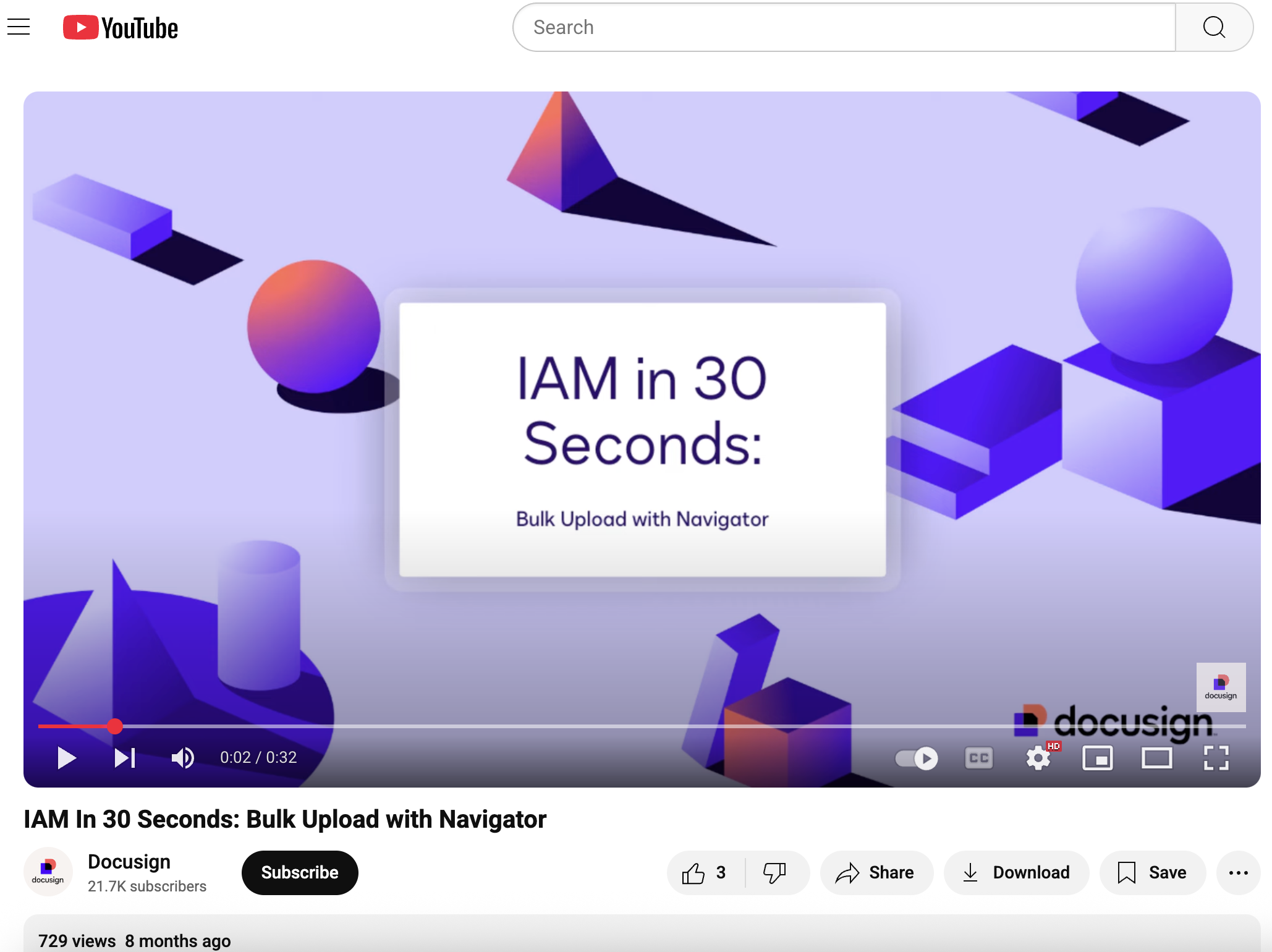
Task: Play the video
Action: [x=66, y=758]
